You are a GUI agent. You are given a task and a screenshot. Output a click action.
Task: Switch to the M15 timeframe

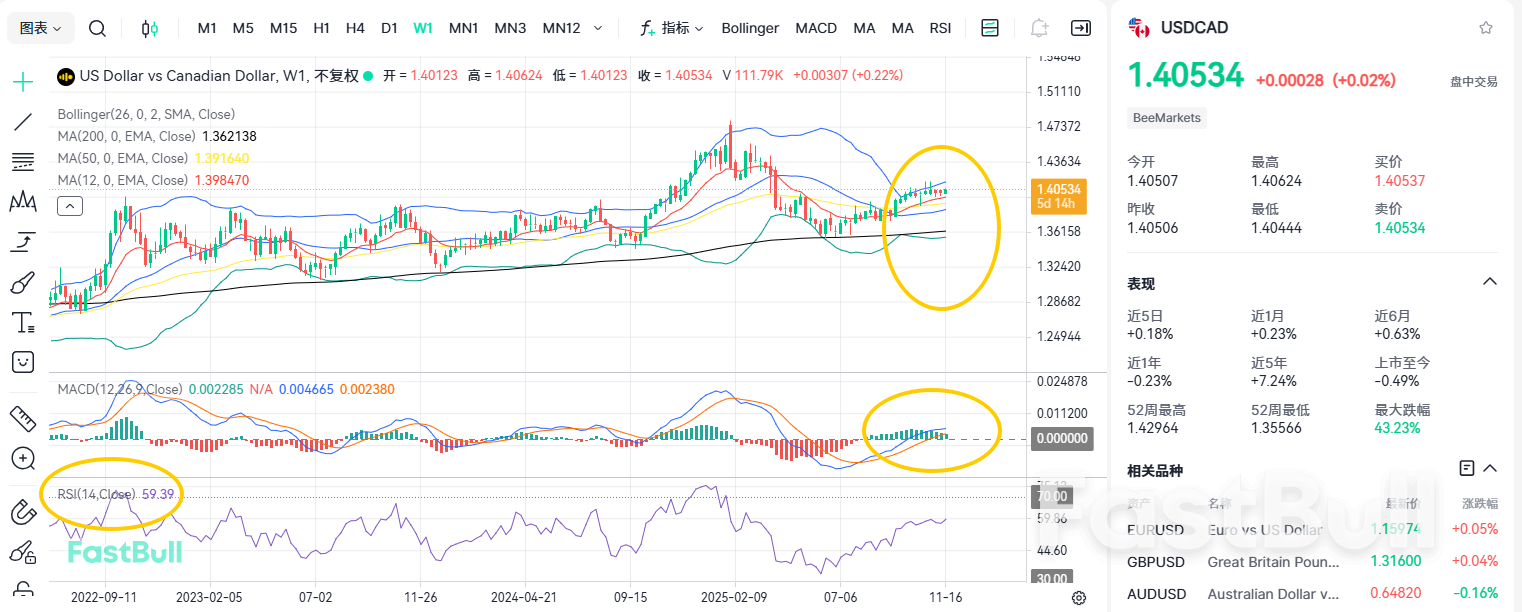pyautogui.click(x=283, y=28)
